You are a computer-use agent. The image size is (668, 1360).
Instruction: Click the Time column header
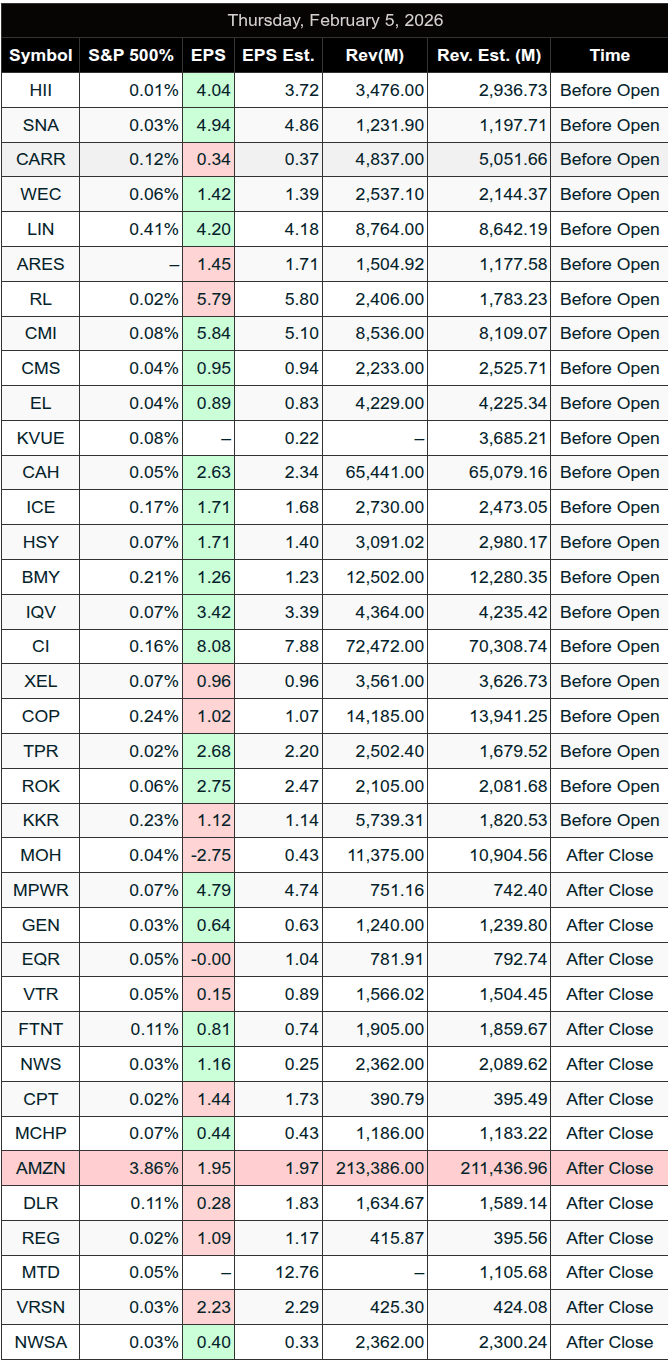tap(609, 55)
